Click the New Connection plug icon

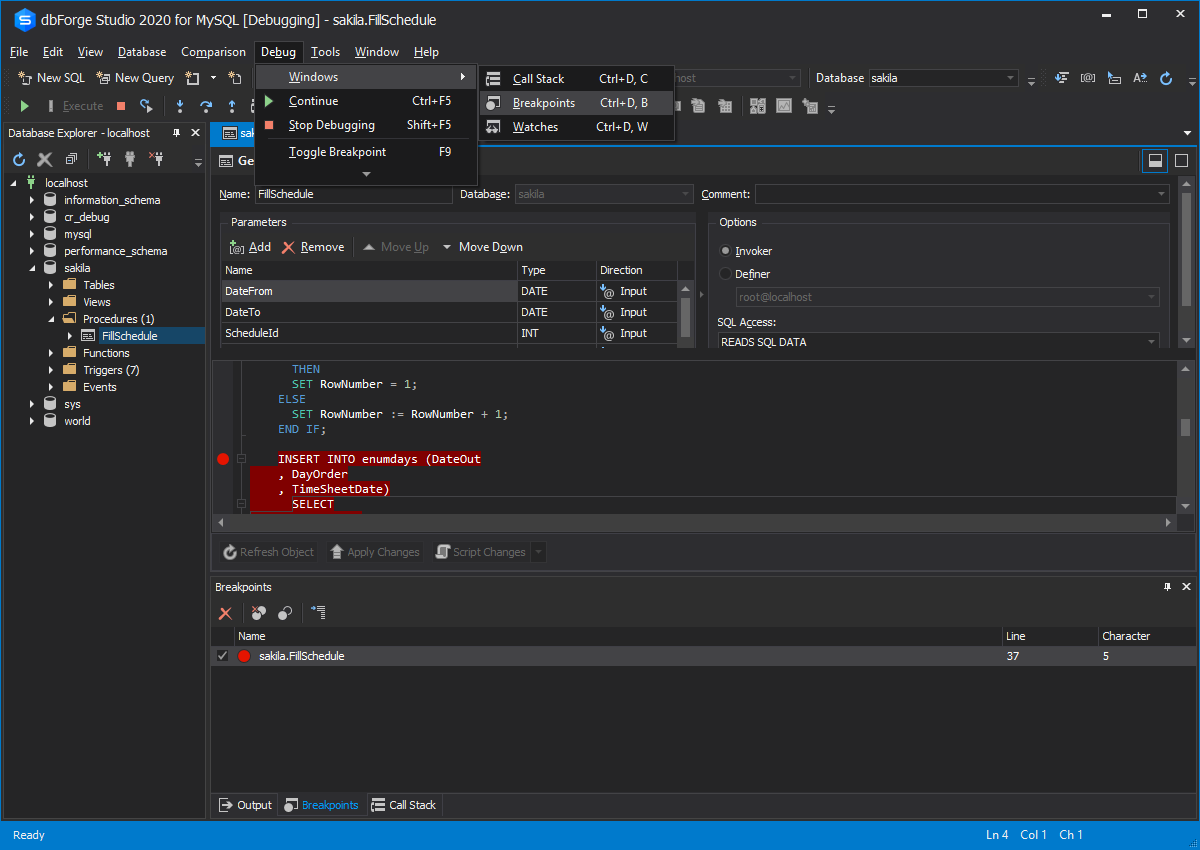click(x=104, y=159)
